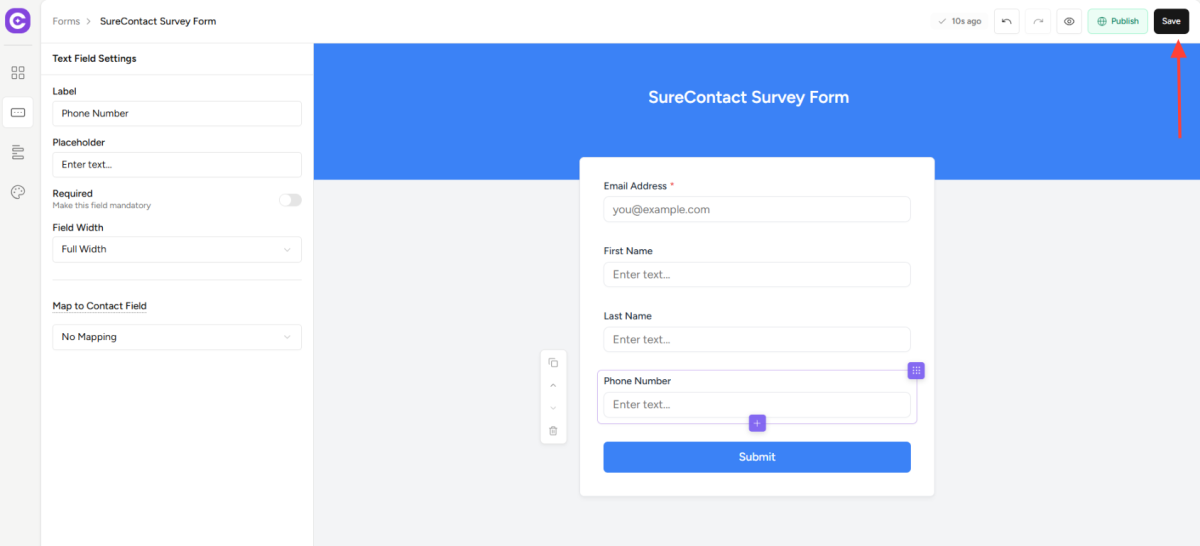Select the form fields sidebar icon

[x=18, y=112]
